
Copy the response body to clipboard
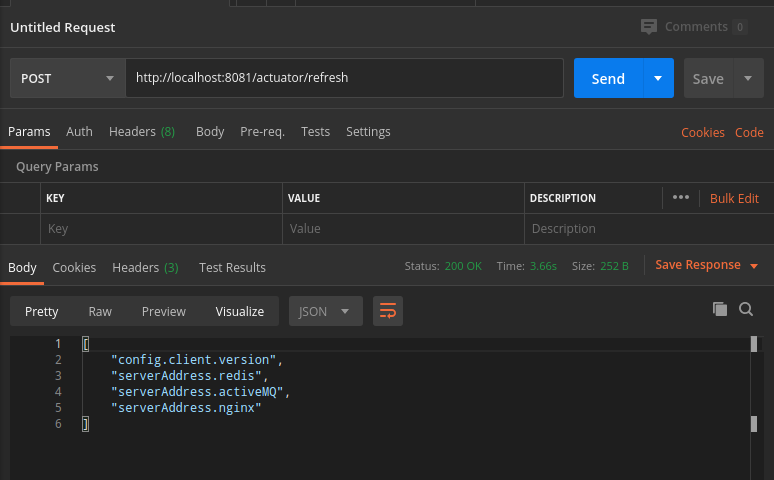pos(719,310)
